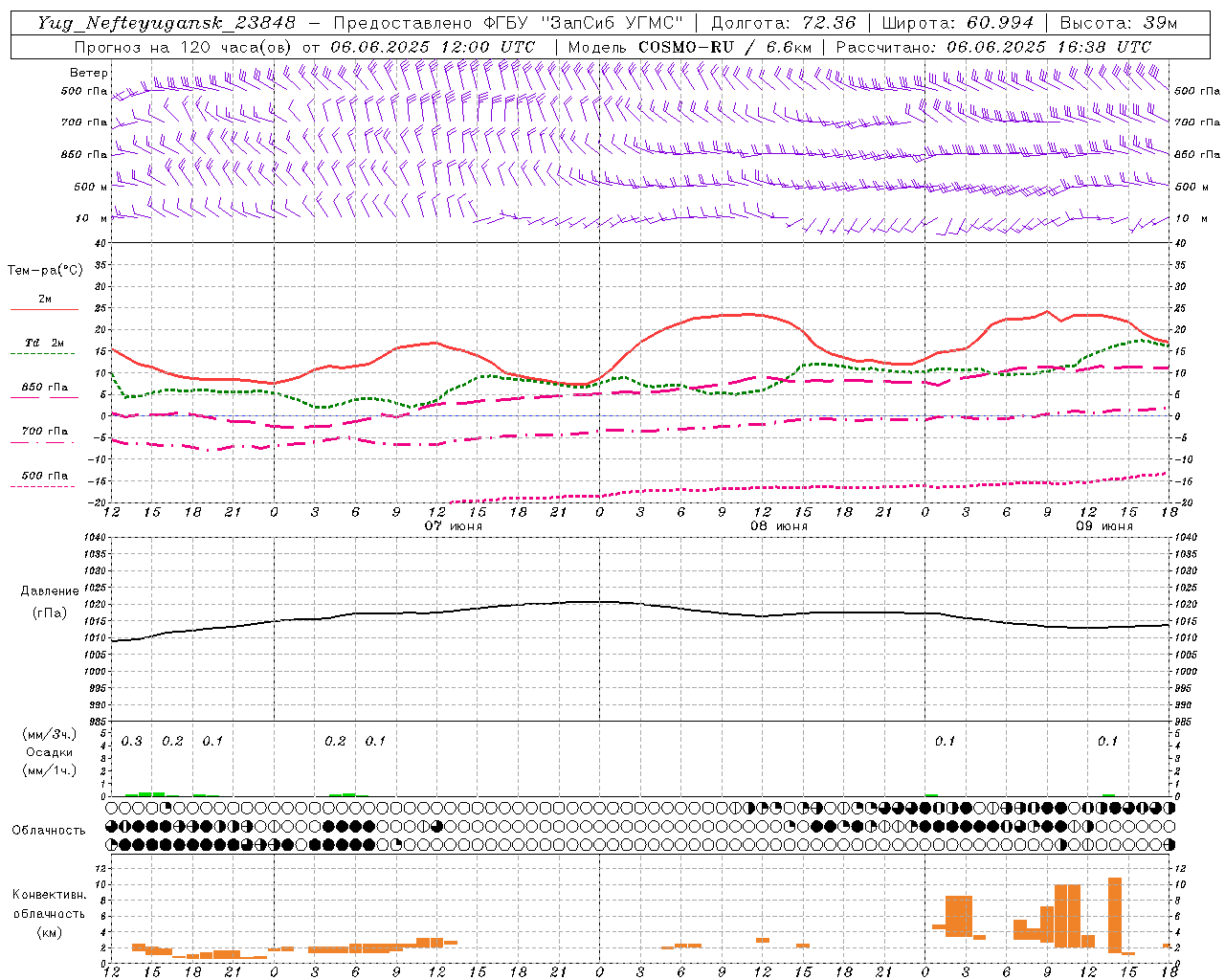Click the forecast start '06.06.2025 12:00 UTC'
Image resolution: width=1225 pixels, height=980 pixels.
pyautogui.click(x=433, y=47)
